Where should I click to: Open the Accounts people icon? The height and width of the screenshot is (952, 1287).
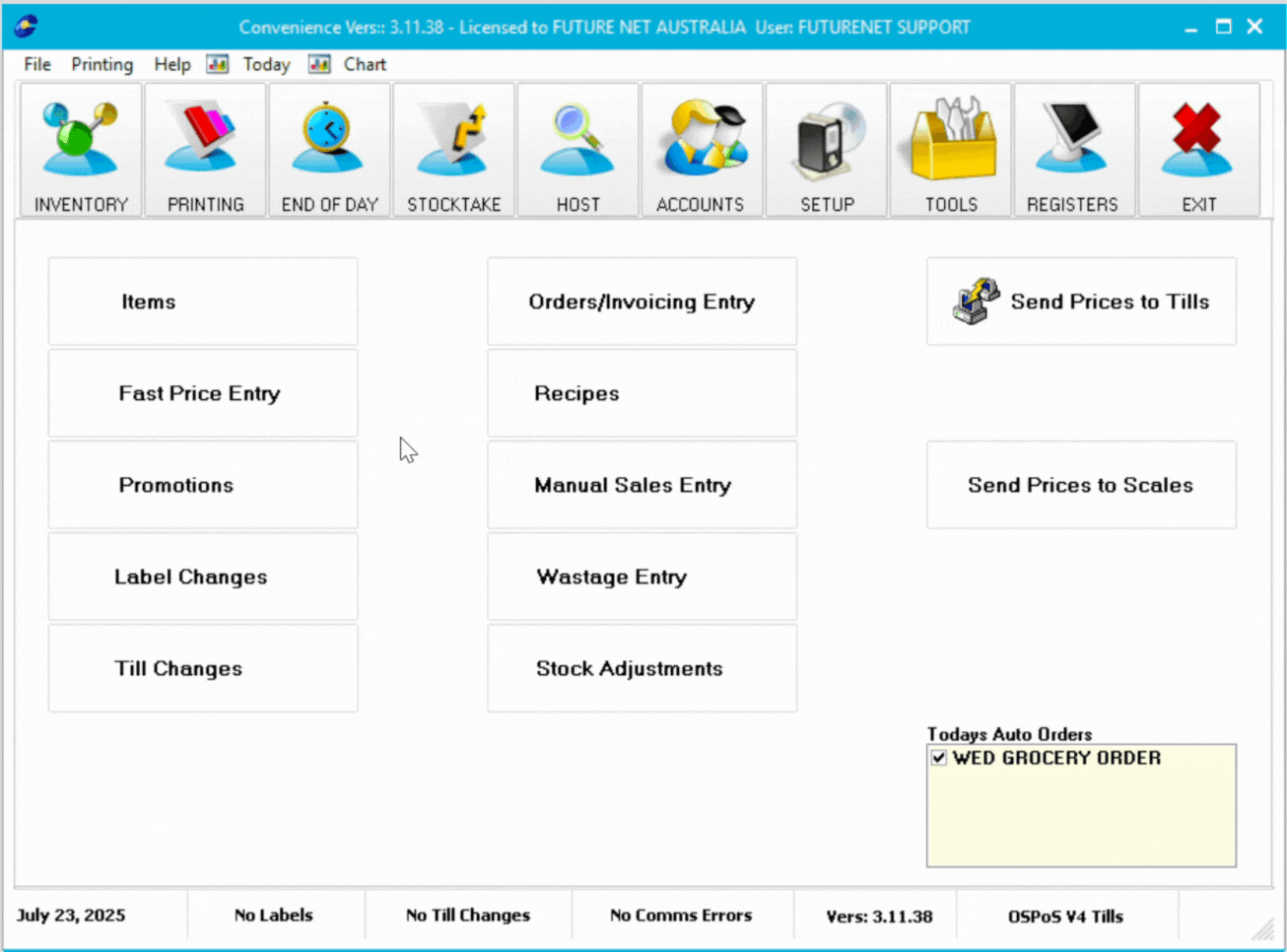click(x=702, y=150)
